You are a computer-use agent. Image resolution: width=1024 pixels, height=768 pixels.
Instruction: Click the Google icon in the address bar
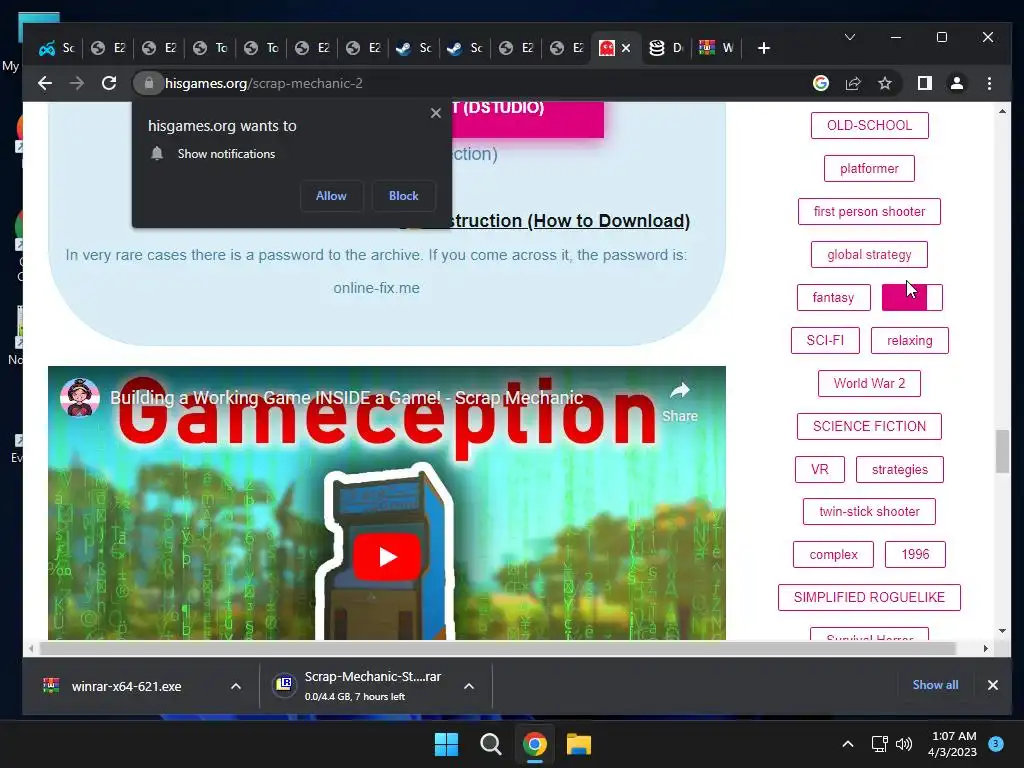pyautogui.click(x=821, y=84)
